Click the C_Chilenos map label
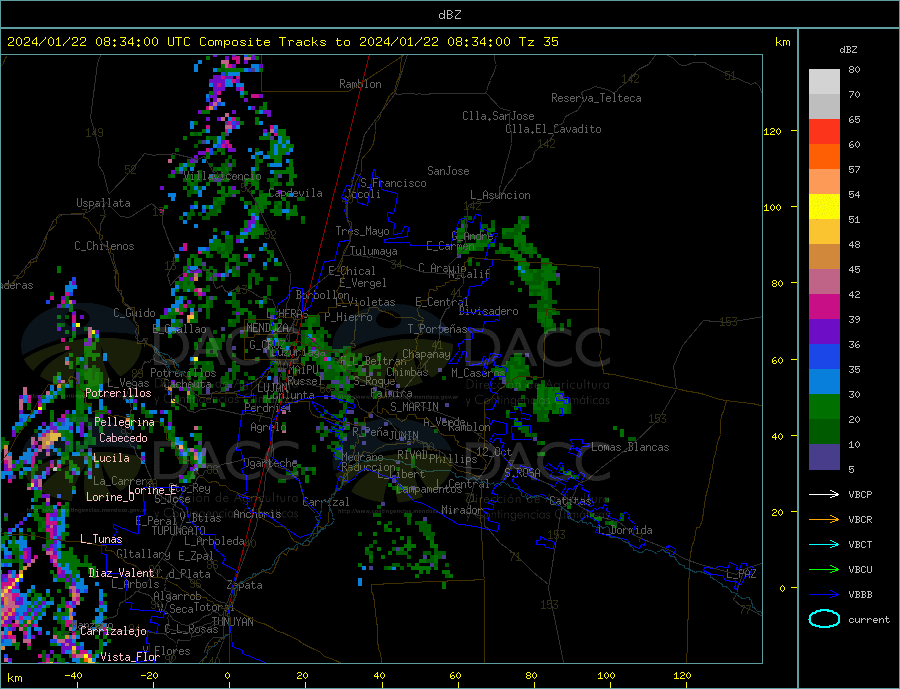900x689 pixels. pyautogui.click(x=104, y=246)
